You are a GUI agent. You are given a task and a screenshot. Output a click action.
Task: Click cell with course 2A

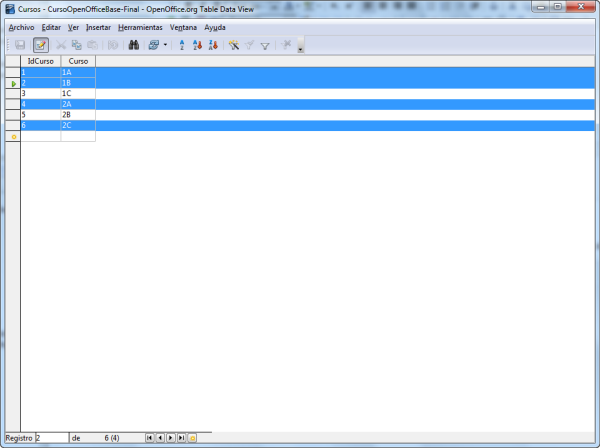(x=78, y=104)
